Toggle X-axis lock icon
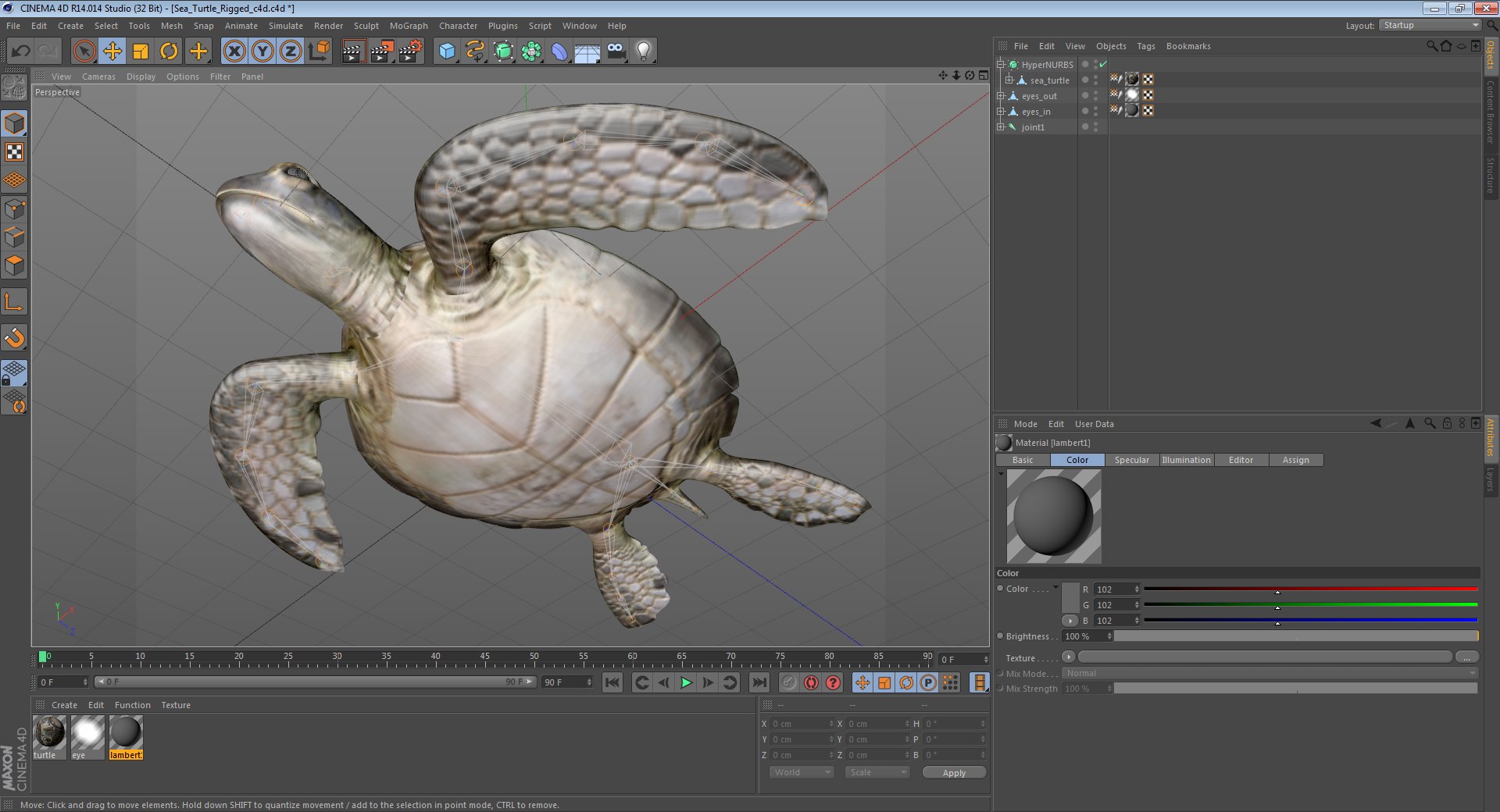This screenshot has height=812, width=1500. click(x=234, y=52)
